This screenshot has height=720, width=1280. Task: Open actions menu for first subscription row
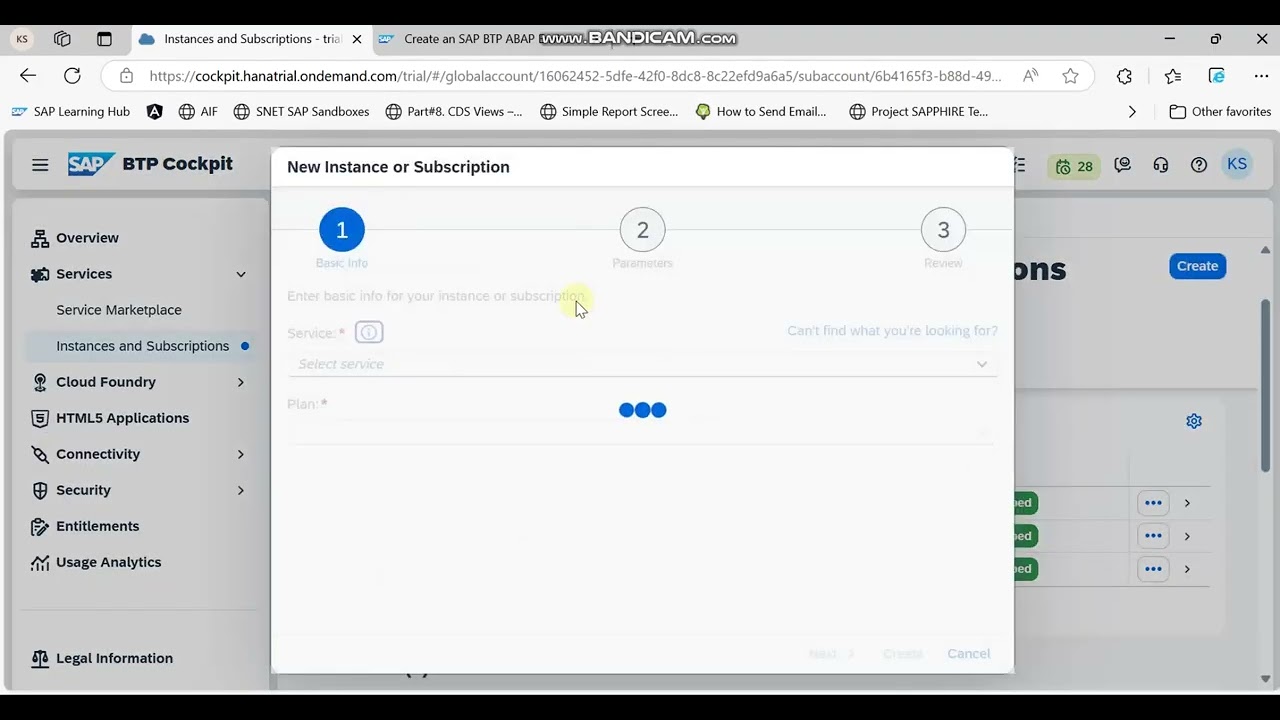point(1153,503)
